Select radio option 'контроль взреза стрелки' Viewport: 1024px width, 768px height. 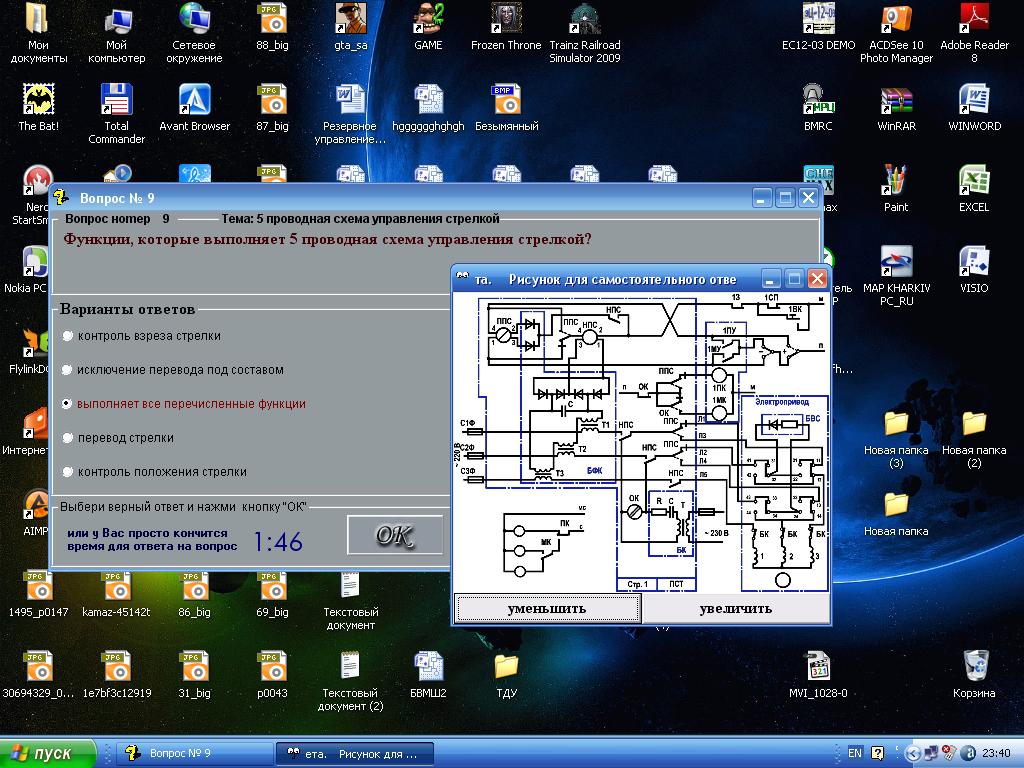(x=68, y=336)
